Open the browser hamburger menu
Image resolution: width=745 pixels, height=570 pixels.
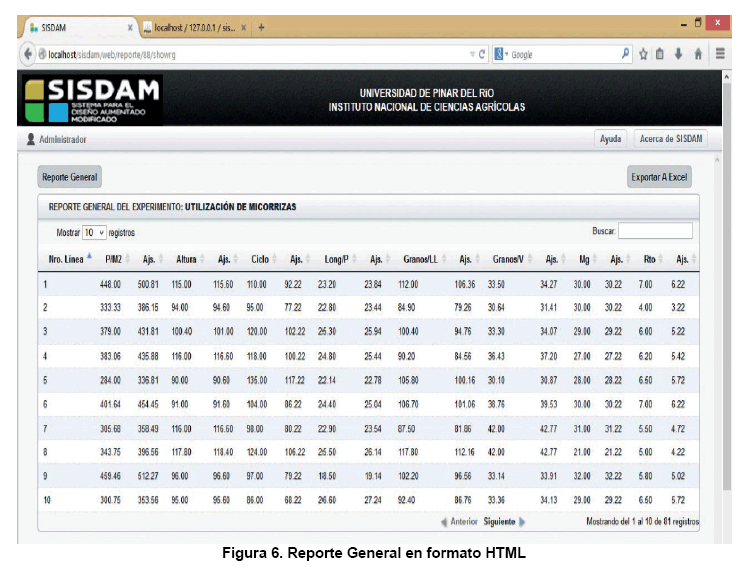tap(720, 55)
